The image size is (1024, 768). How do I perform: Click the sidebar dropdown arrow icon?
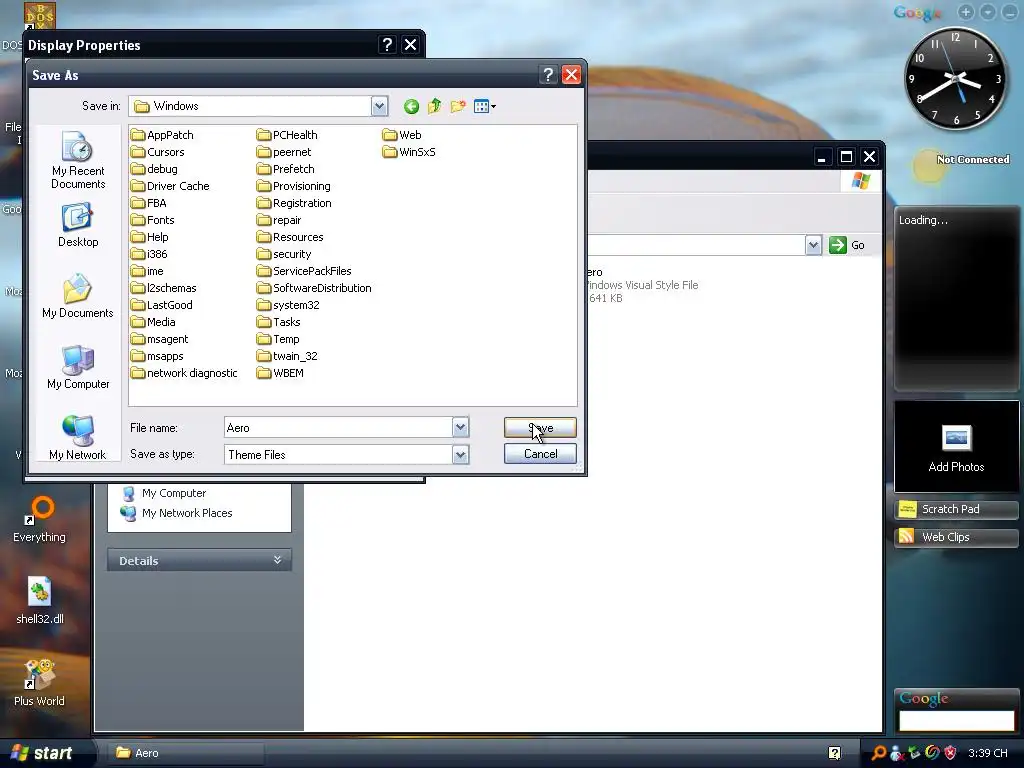point(988,12)
